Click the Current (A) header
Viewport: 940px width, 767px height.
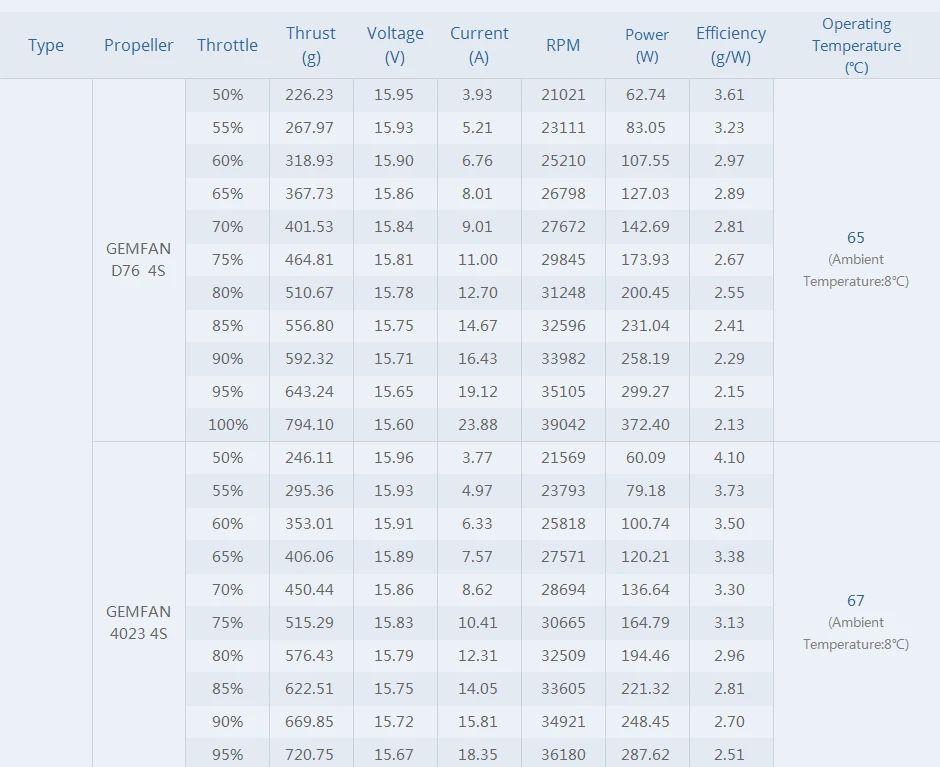pos(479,45)
